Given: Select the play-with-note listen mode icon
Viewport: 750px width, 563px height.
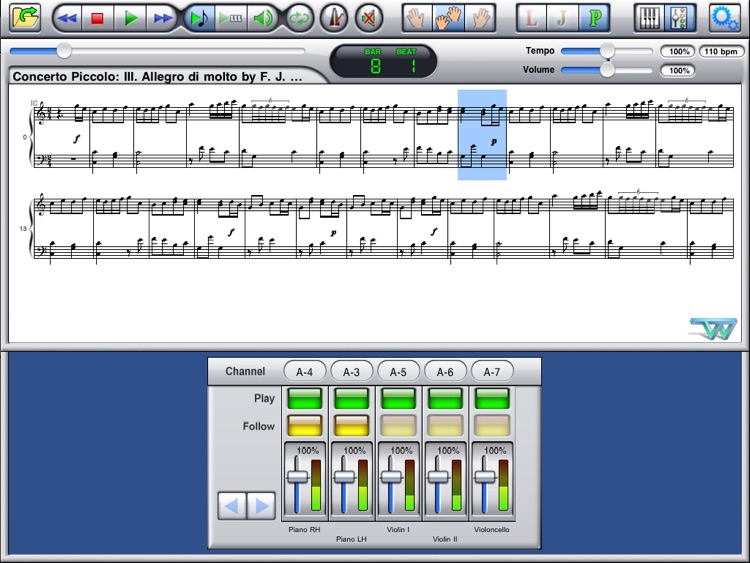Looking at the screenshot, I should (199, 18).
